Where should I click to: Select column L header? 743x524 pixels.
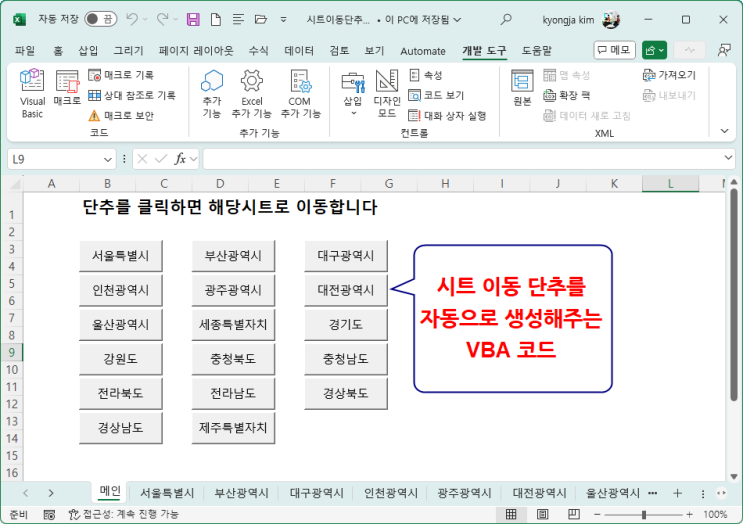[x=670, y=183]
